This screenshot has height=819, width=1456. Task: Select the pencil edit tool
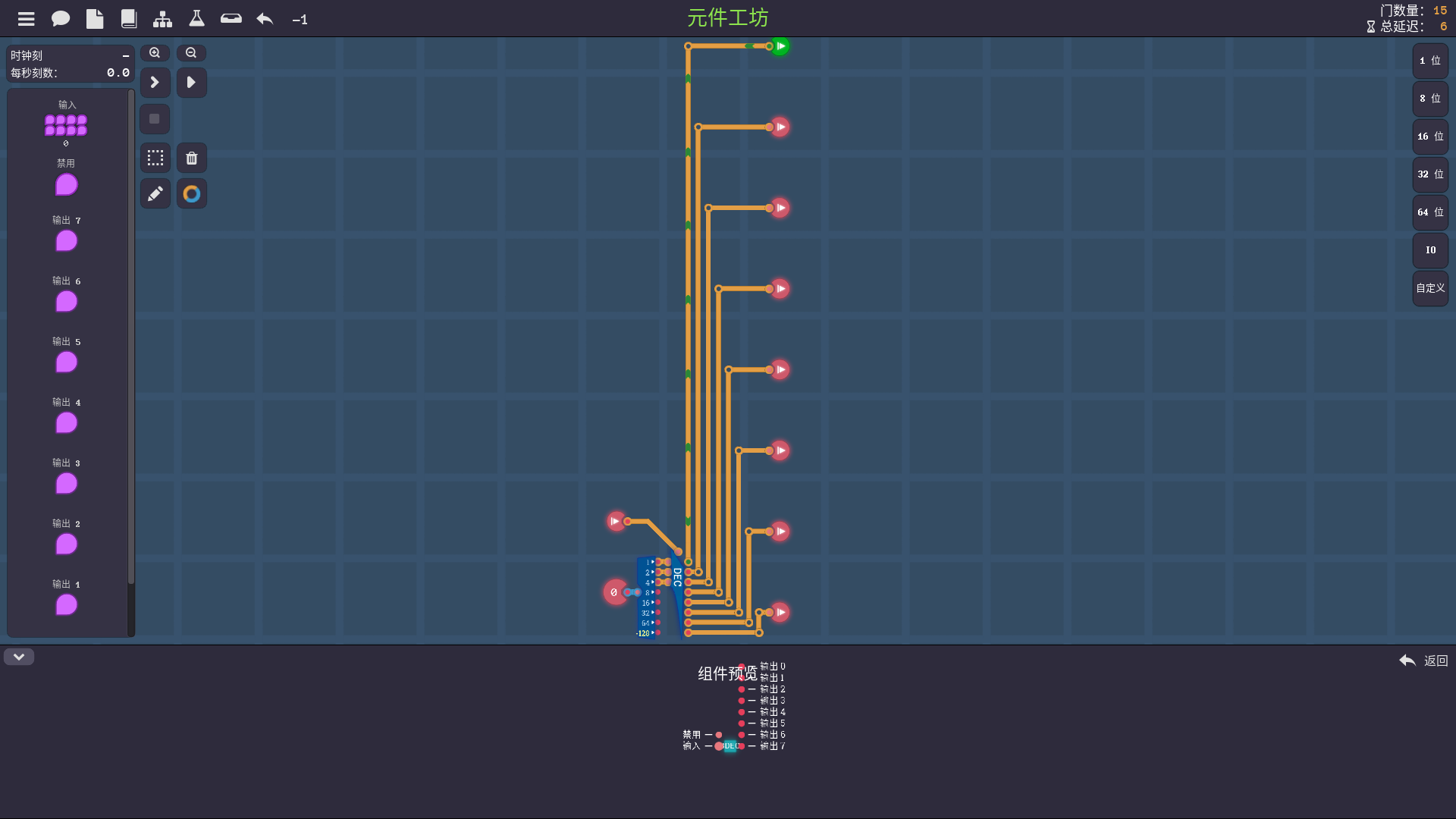coord(155,194)
